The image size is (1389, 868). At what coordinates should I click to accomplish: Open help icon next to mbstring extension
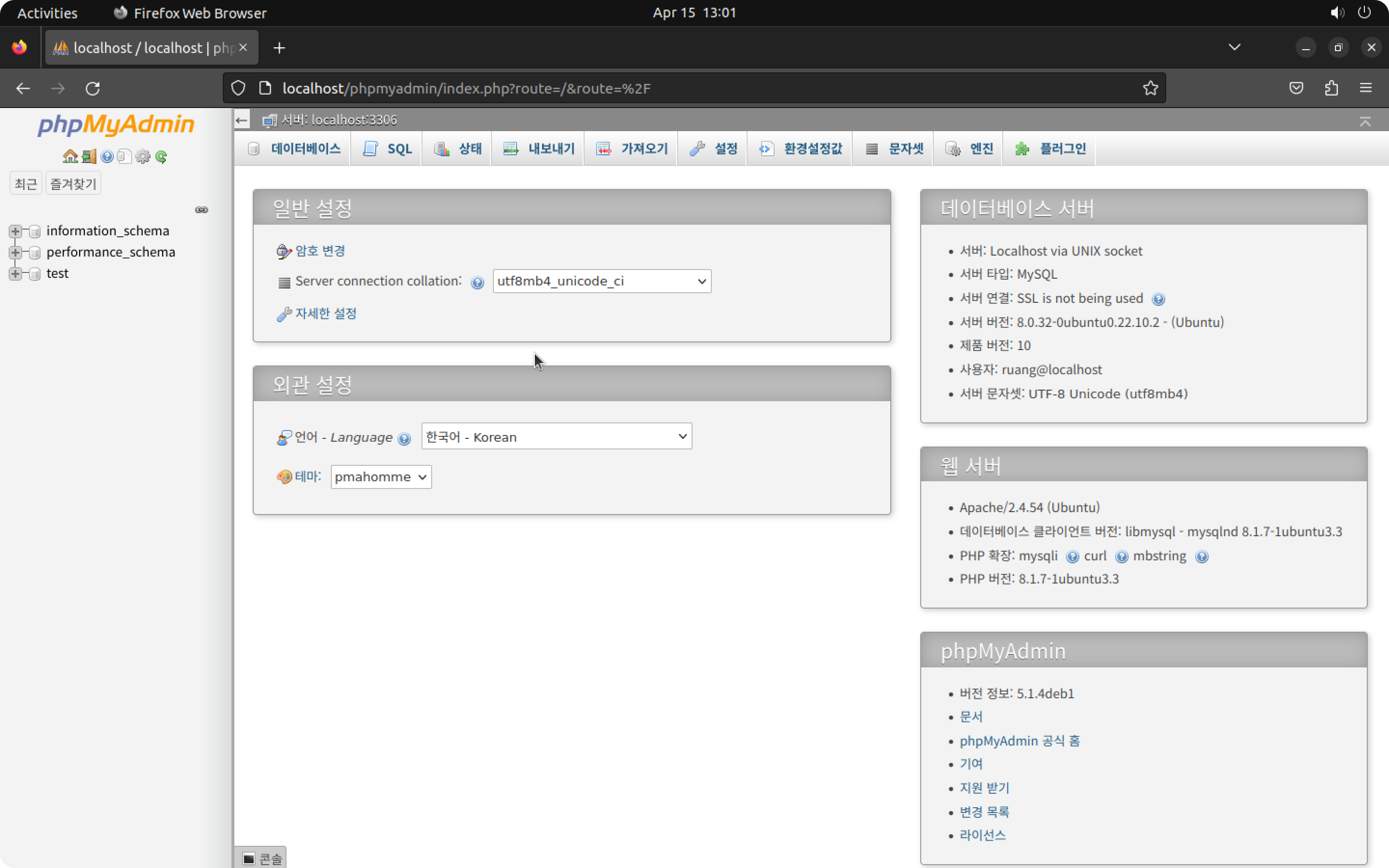1201,557
